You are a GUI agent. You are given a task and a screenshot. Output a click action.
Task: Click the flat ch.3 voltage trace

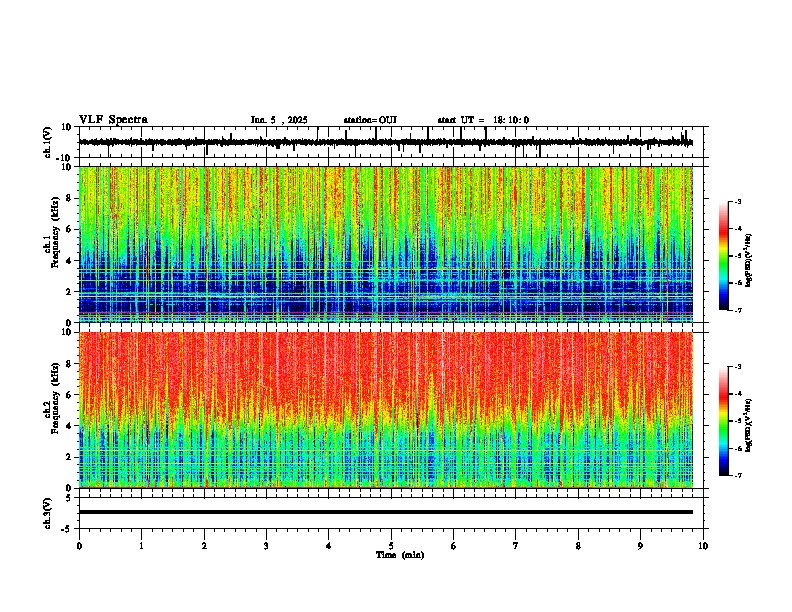click(x=385, y=512)
